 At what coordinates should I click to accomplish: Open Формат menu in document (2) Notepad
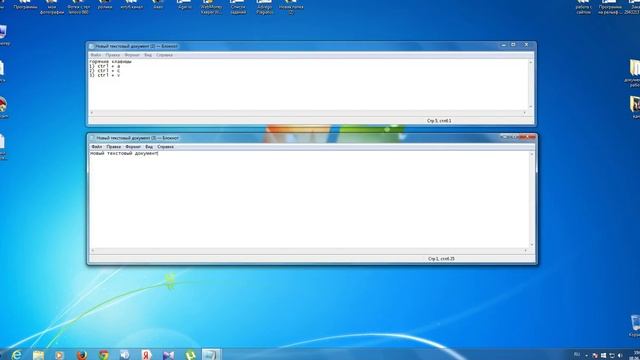tap(132, 55)
